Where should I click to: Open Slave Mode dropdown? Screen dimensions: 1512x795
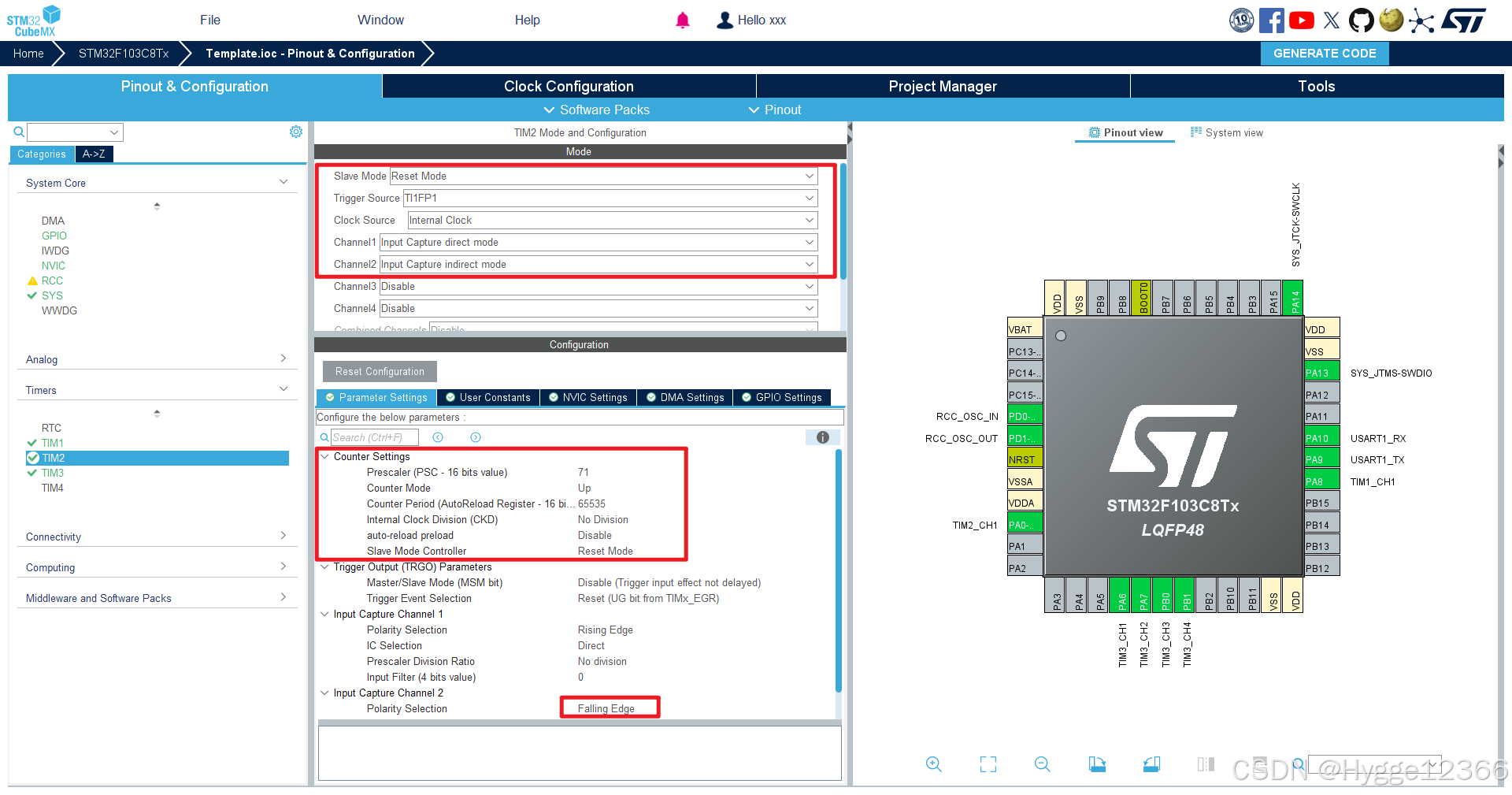click(x=604, y=176)
